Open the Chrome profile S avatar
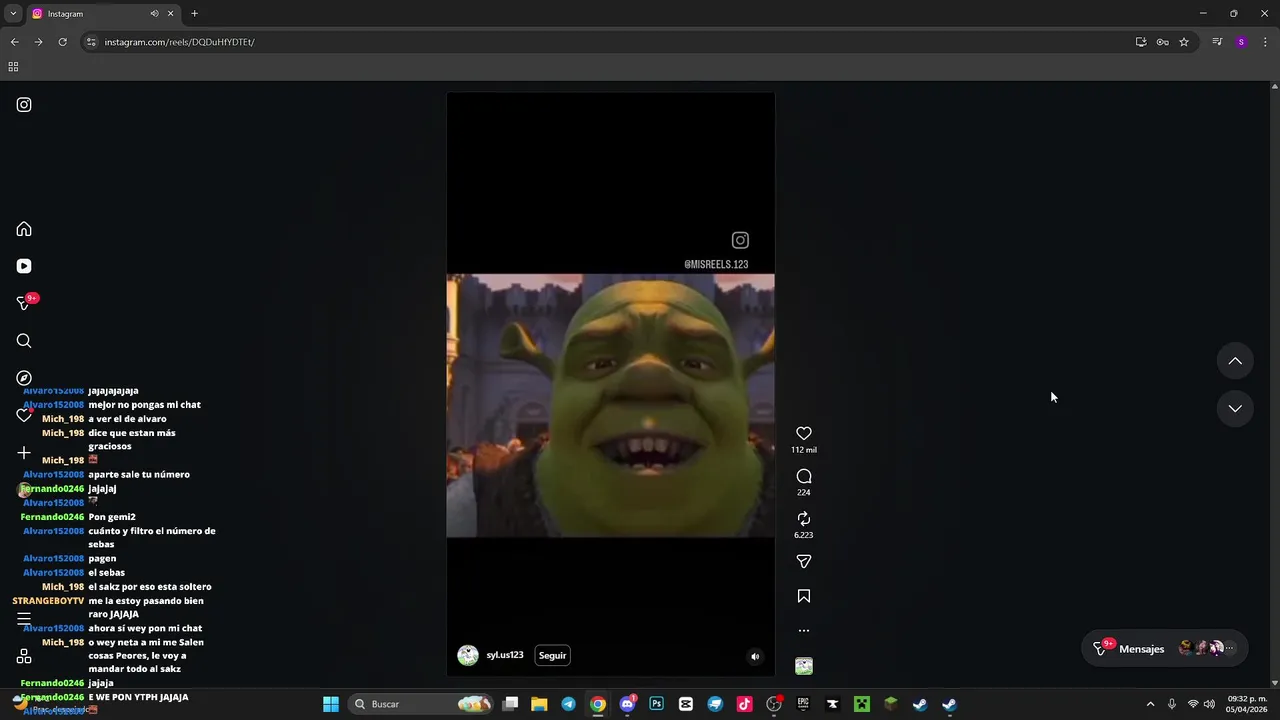Image resolution: width=1280 pixels, height=720 pixels. (x=1241, y=42)
